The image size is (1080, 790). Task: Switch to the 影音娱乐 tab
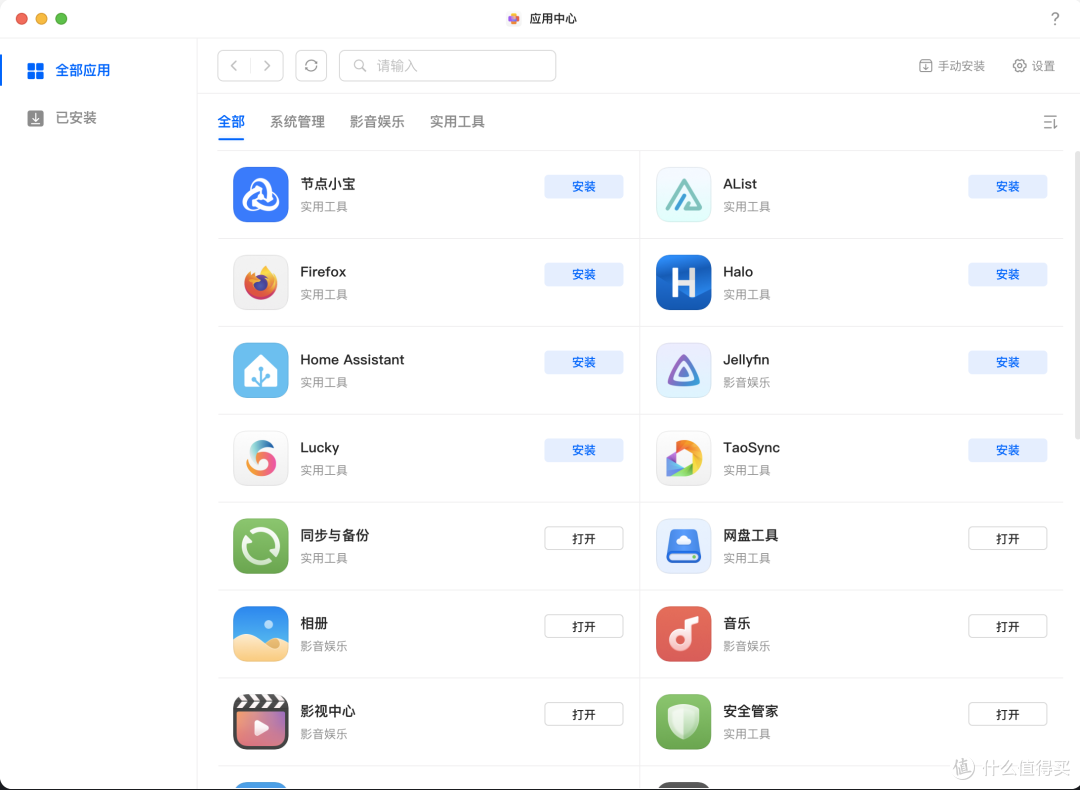point(377,122)
